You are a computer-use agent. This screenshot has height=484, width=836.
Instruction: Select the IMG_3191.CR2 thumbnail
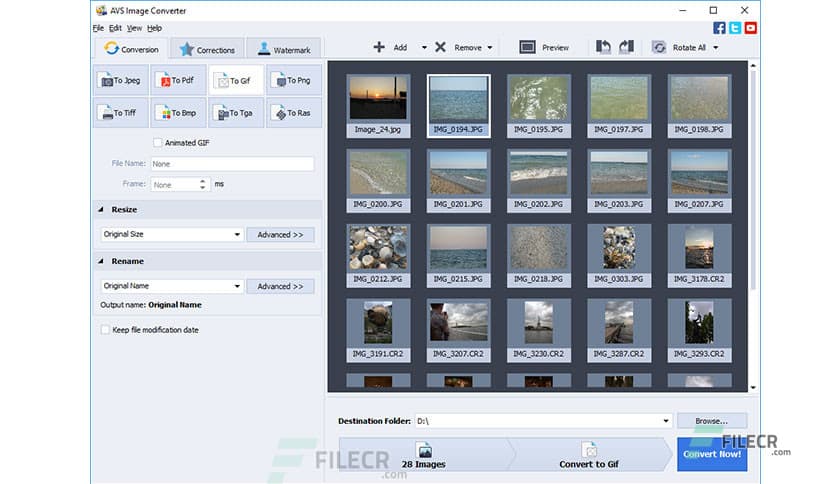pos(378,330)
